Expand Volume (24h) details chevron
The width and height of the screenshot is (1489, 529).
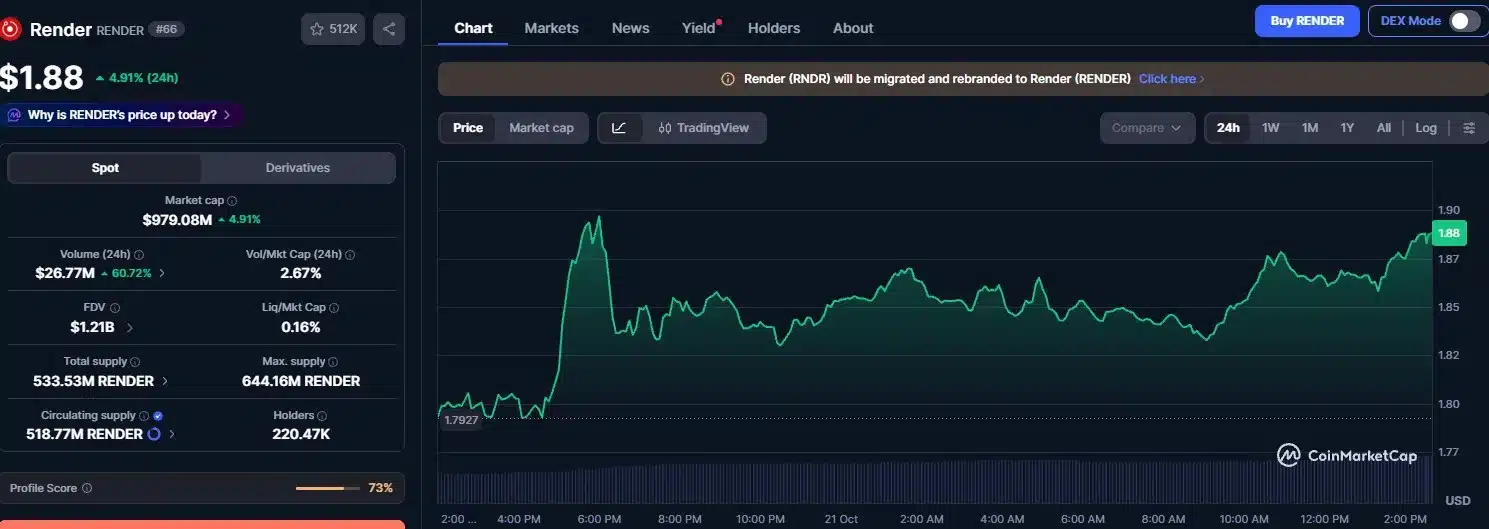coord(163,273)
